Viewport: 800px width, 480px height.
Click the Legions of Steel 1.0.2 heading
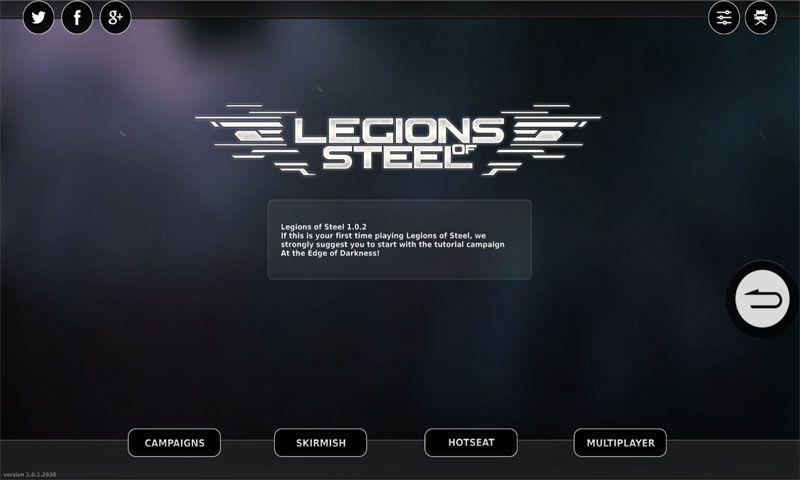tap(323, 226)
